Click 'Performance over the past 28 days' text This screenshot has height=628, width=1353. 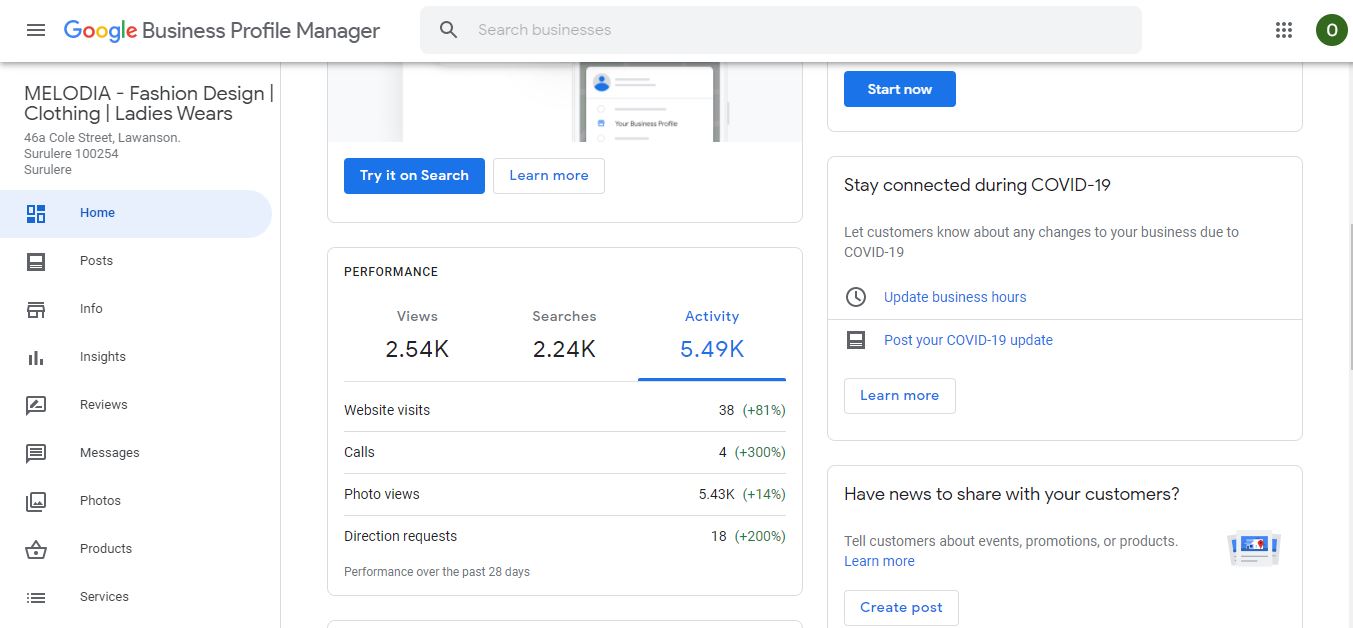coord(437,572)
